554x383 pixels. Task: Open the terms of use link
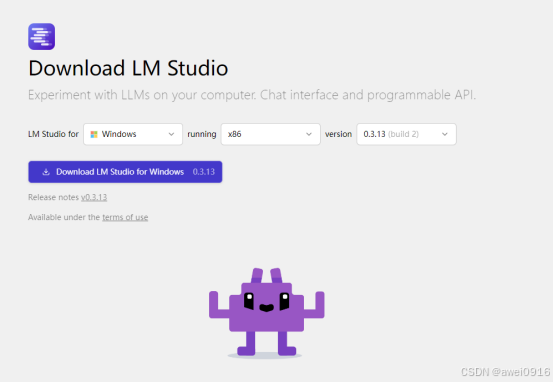(x=125, y=217)
